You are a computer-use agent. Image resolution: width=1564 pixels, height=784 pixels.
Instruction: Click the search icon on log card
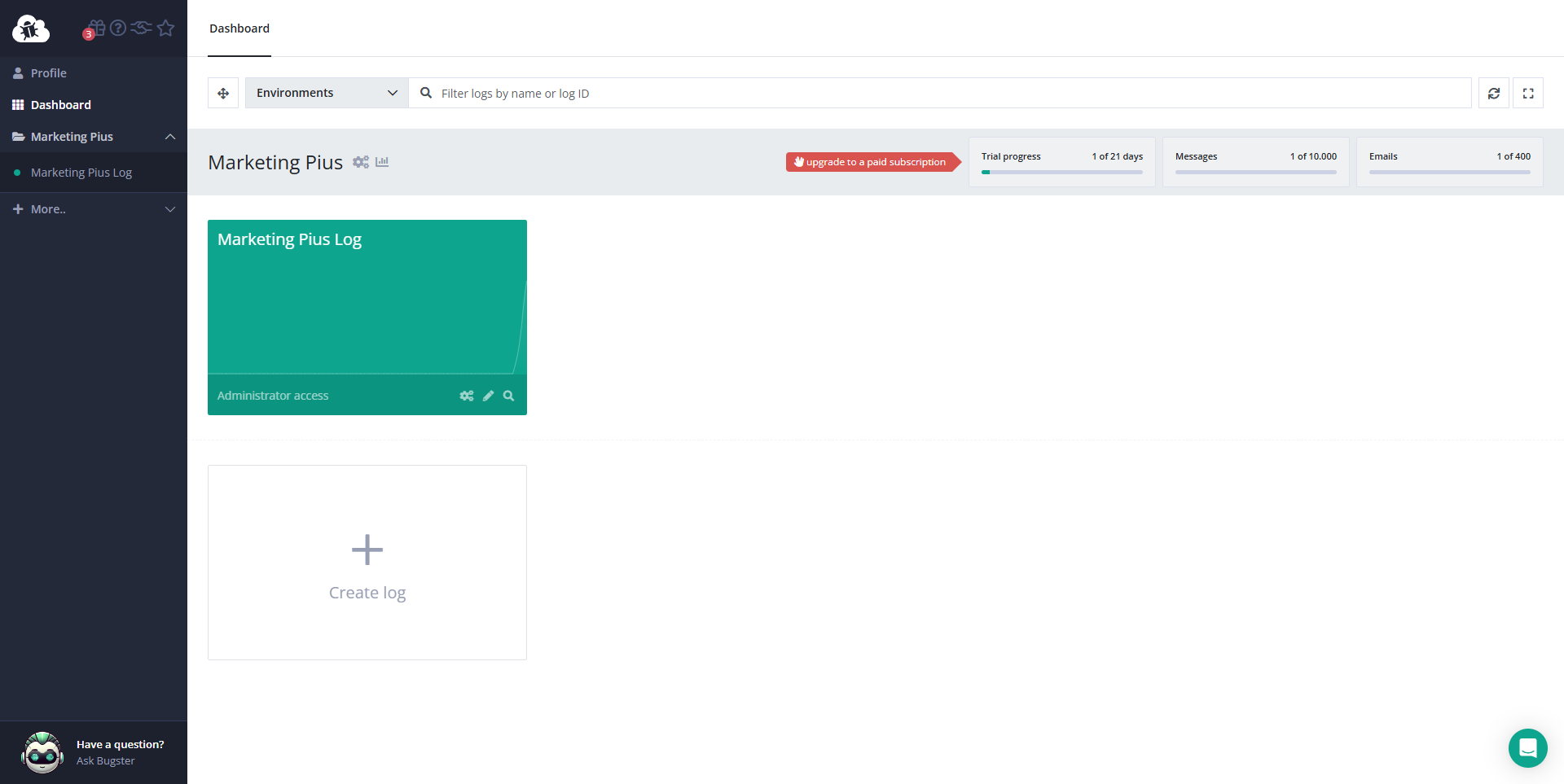click(508, 396)
